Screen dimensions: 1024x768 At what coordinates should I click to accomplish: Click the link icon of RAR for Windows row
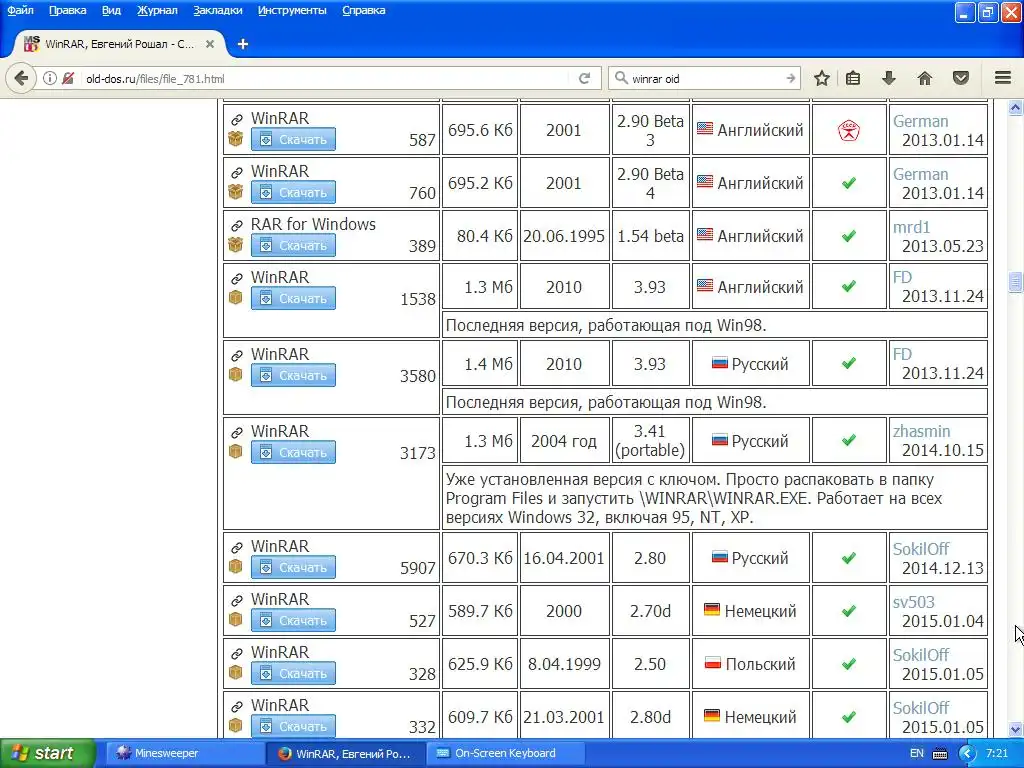point(236,225)
